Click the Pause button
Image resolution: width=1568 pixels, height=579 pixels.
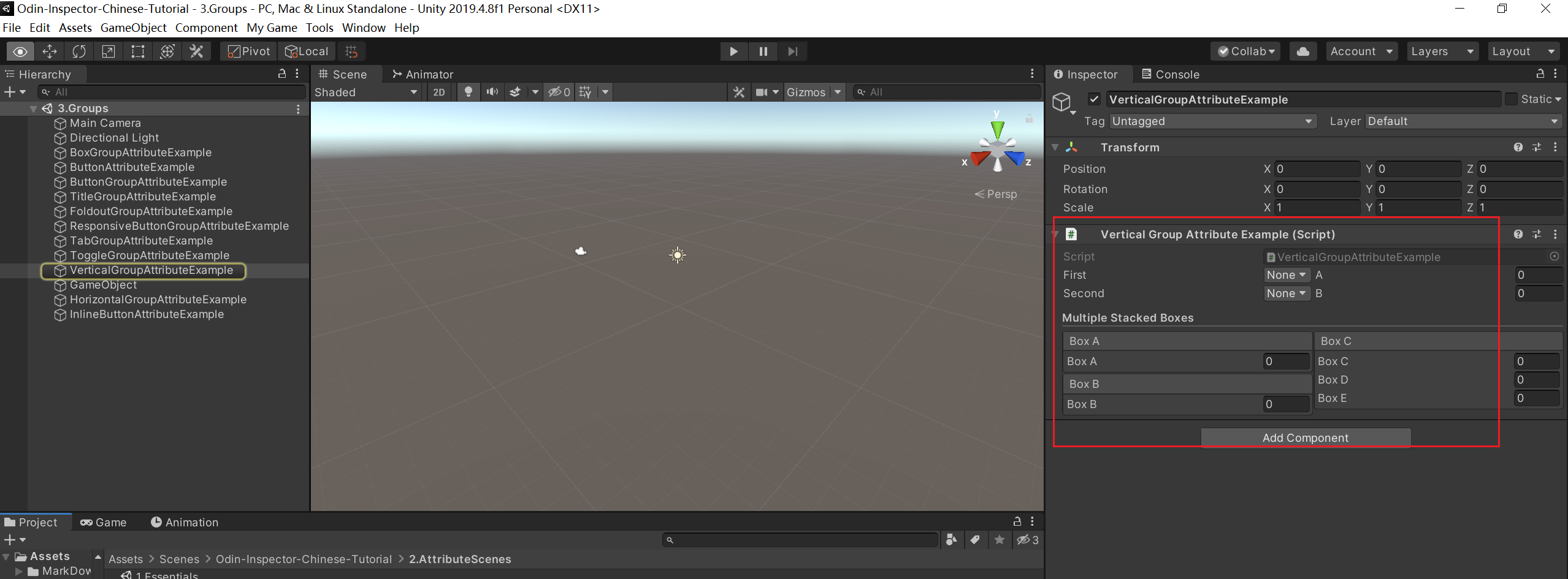tap(763, 51)
